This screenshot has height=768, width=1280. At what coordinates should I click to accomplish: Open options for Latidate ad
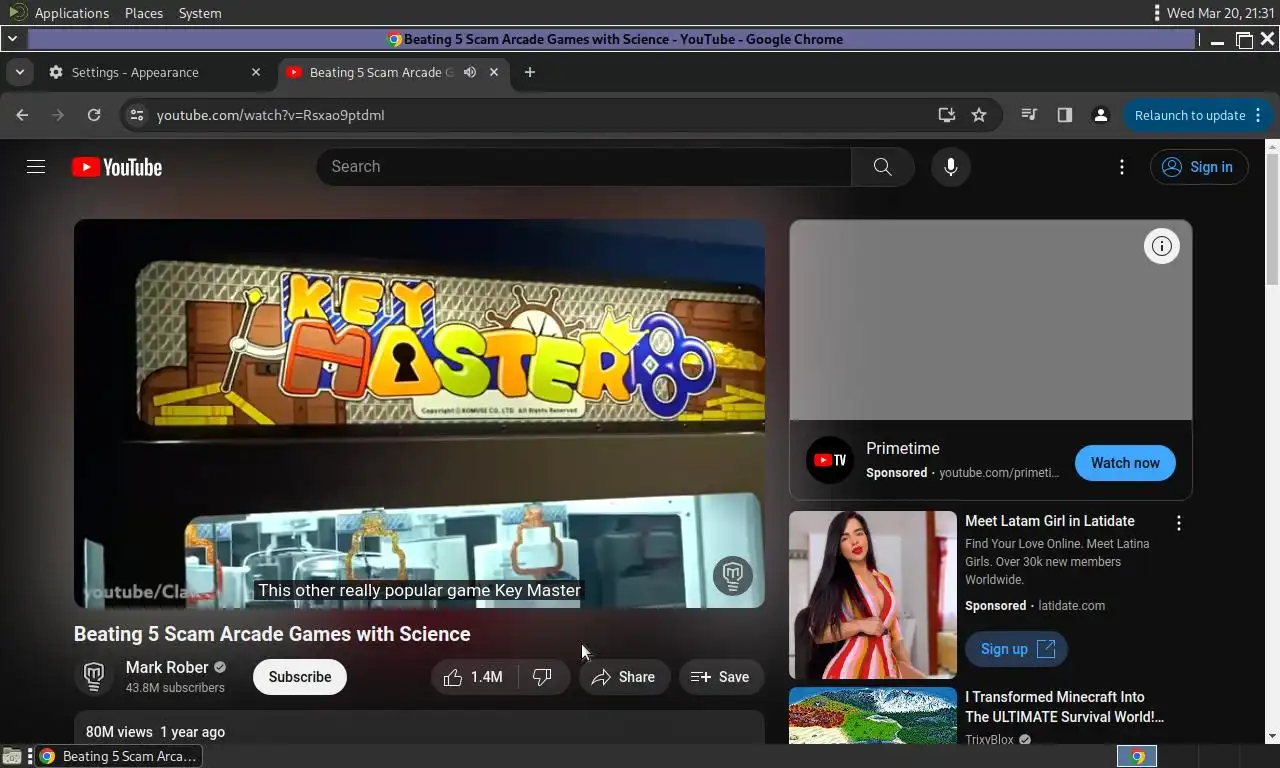click(x=1179, y=523)
